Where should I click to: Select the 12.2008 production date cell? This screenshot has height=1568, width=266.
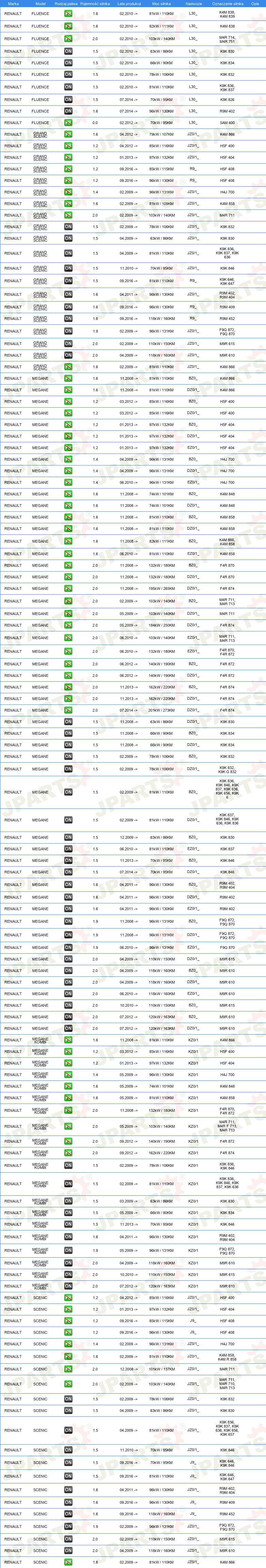tap(129, 1369)
